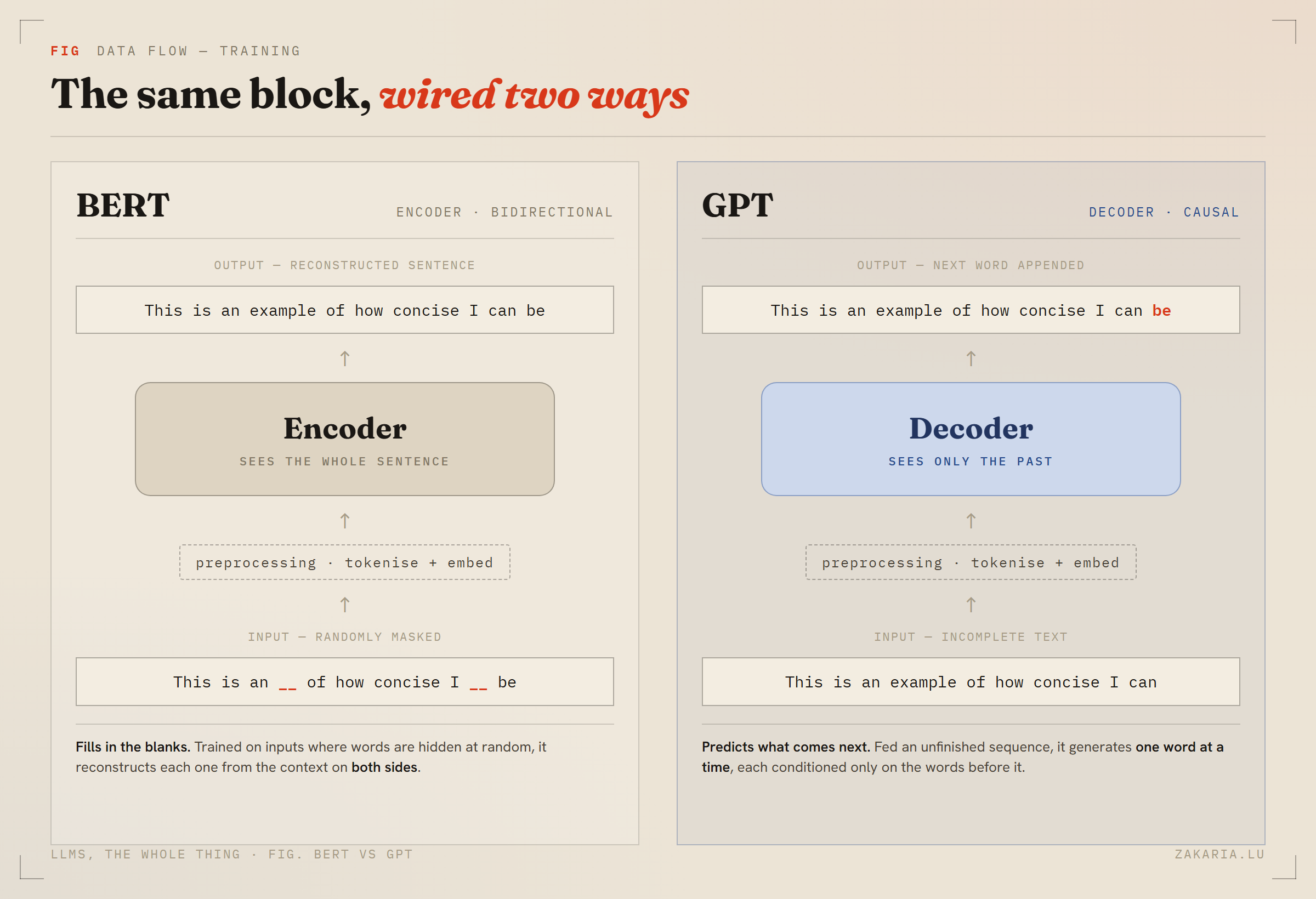
Task: Click the 'DATA FLOW — TRAINING' subtitle
Action: click(x=198, y=51)
